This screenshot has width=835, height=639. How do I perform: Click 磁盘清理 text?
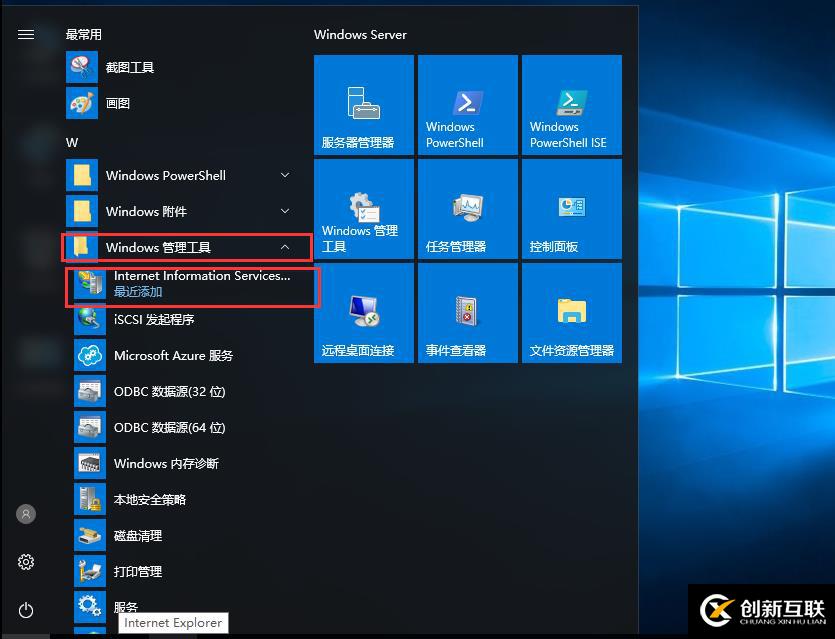138,535
